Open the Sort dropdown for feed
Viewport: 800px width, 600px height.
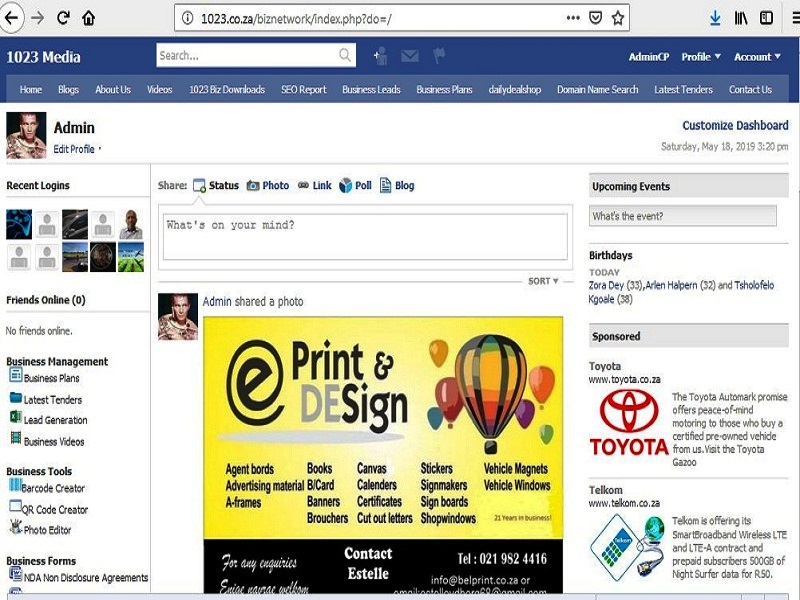click(543, 282)
